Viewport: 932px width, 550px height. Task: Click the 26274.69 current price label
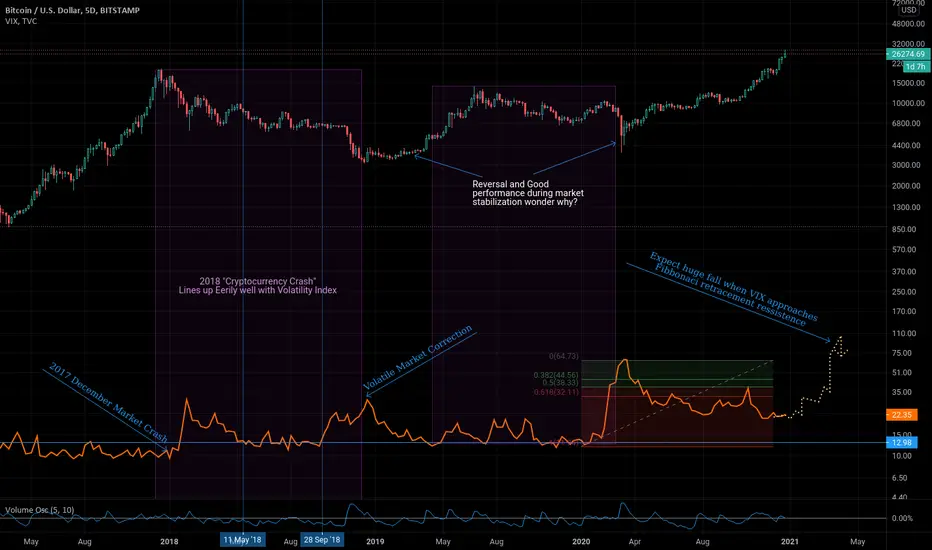tap(908, 54)
